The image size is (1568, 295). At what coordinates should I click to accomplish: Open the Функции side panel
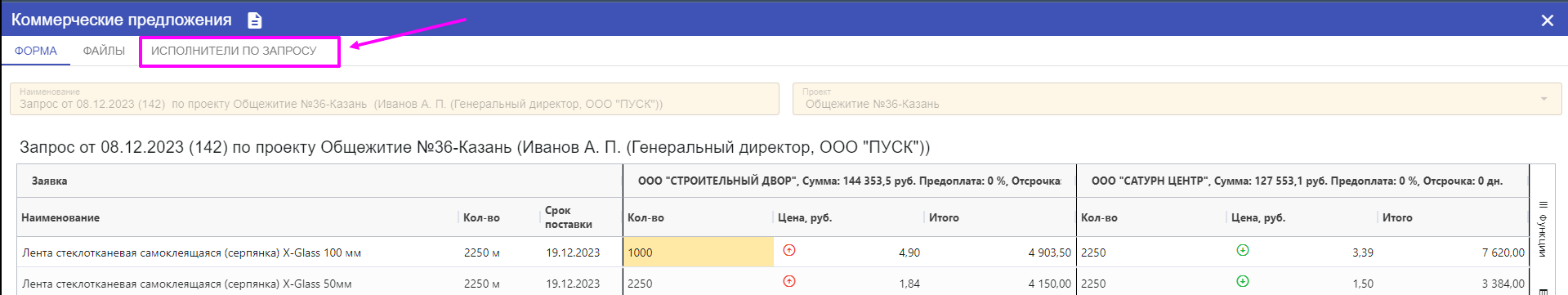pos(1543,230)
